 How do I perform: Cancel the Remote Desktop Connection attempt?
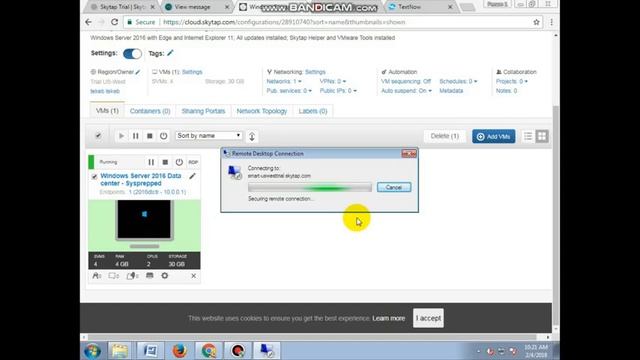394,187
